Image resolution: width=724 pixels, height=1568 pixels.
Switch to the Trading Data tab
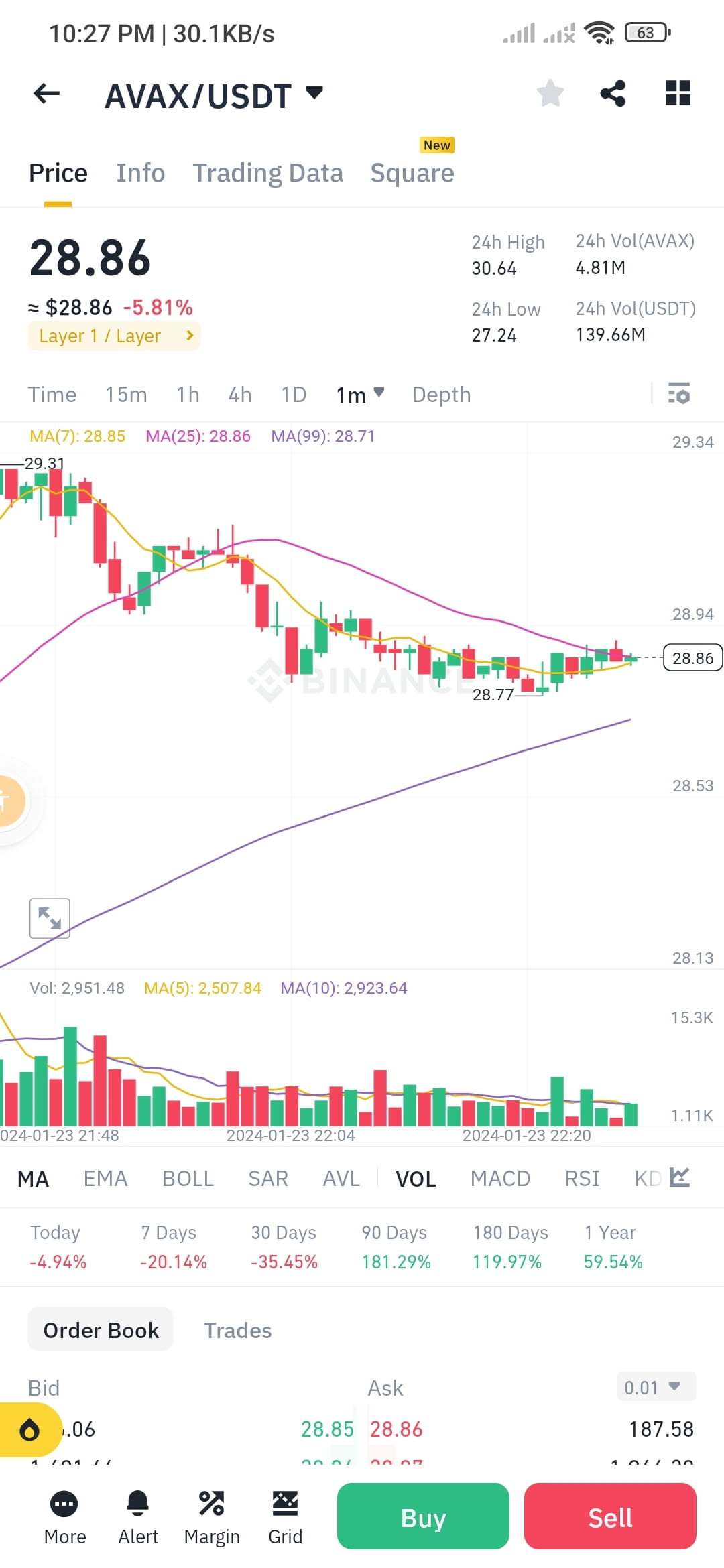point(268,172)
